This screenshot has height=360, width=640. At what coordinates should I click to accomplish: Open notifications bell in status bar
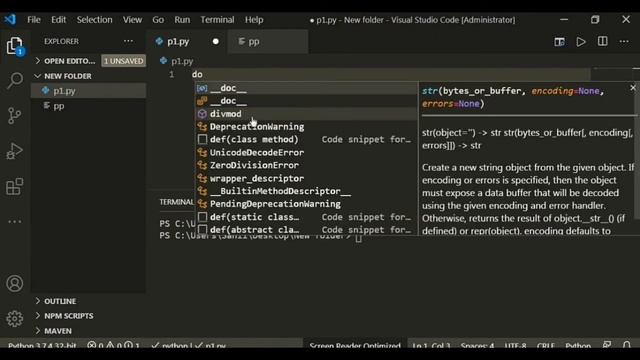(x=627, y=345)
